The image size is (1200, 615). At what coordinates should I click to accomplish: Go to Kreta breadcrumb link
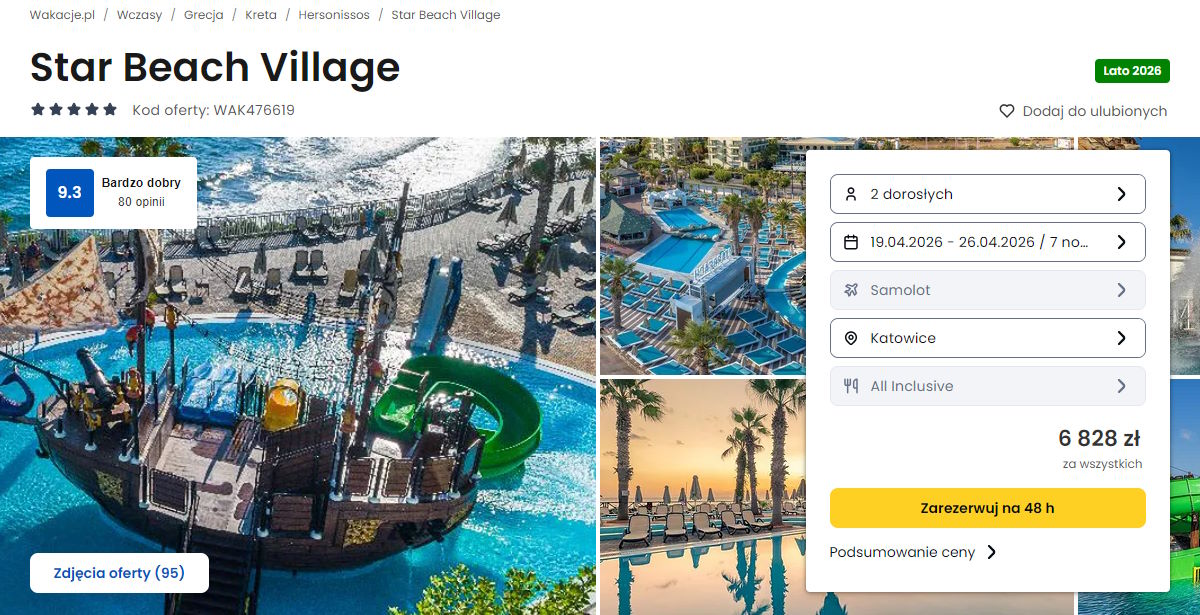[261, 15]
